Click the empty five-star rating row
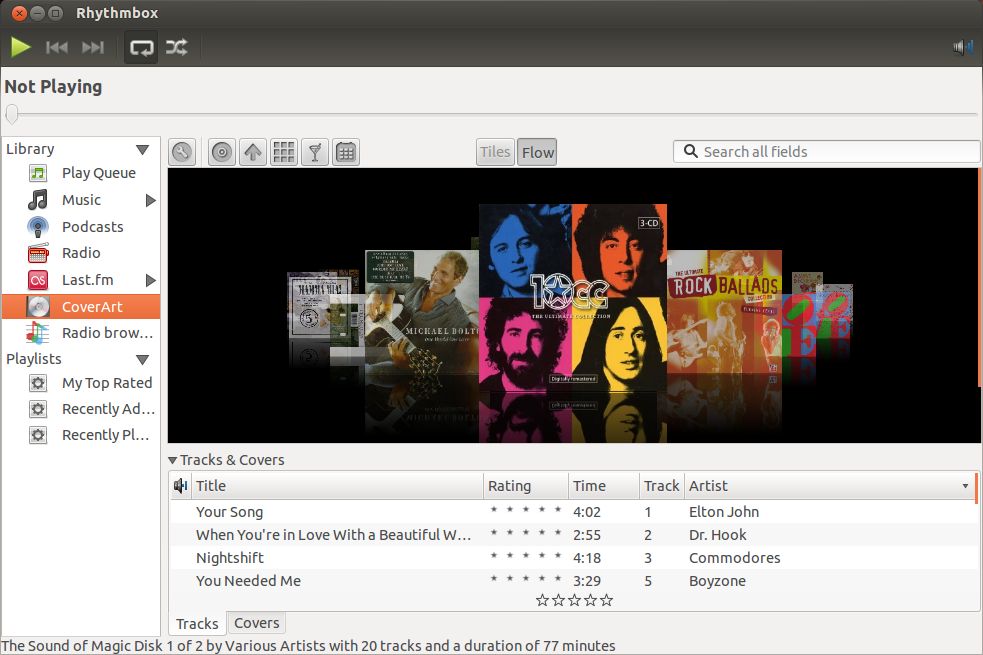 click(x=574, y=600)
